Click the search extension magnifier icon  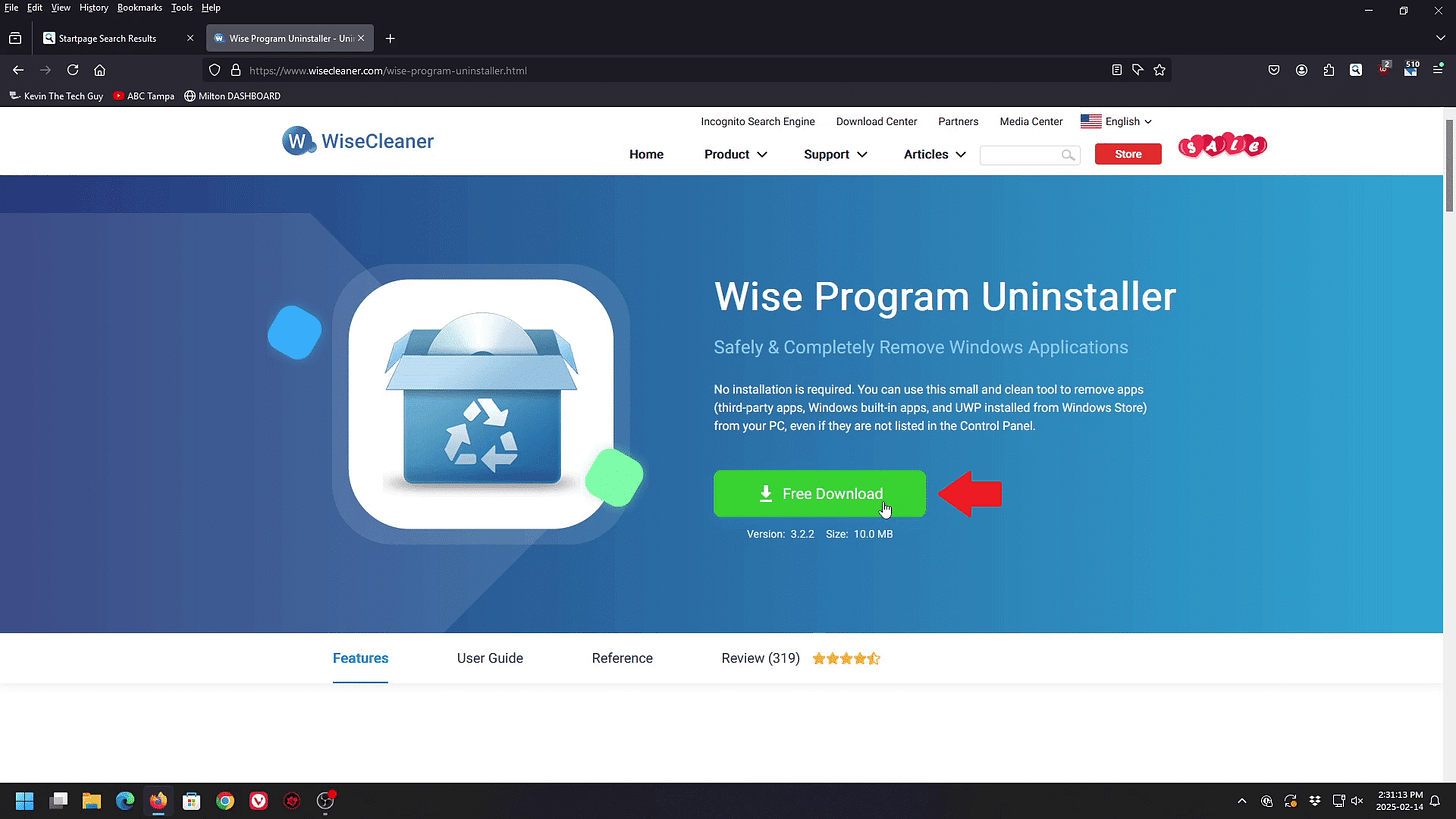tap(1356, 70)
